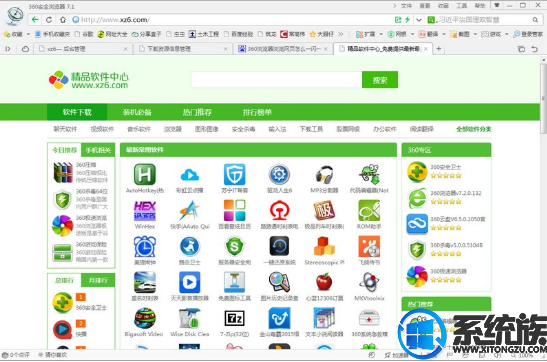Click the browser back arrow button
This screenshot has width=547, height=362.
click(x=35, y=20)
